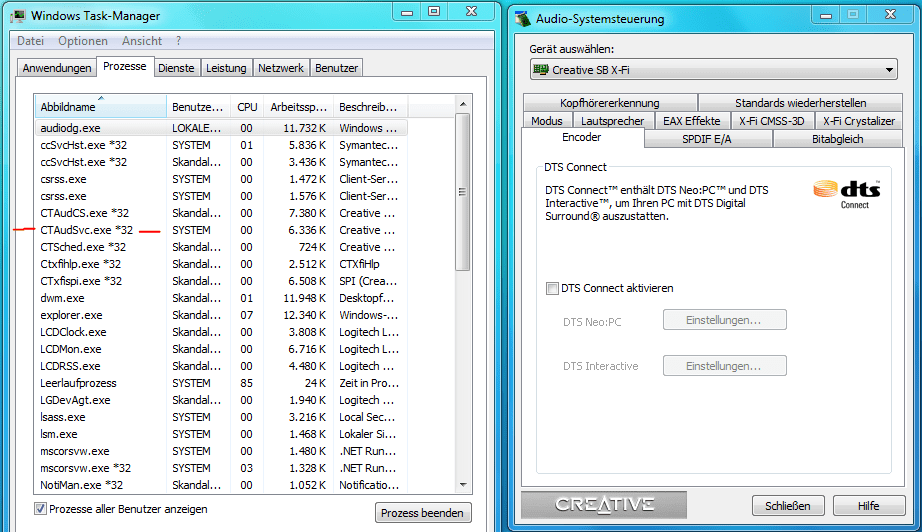Open the 'Gerät auswählen' device dropdown
The width and height of the screenshot is (922, 532).
click(x=713, y=70)
